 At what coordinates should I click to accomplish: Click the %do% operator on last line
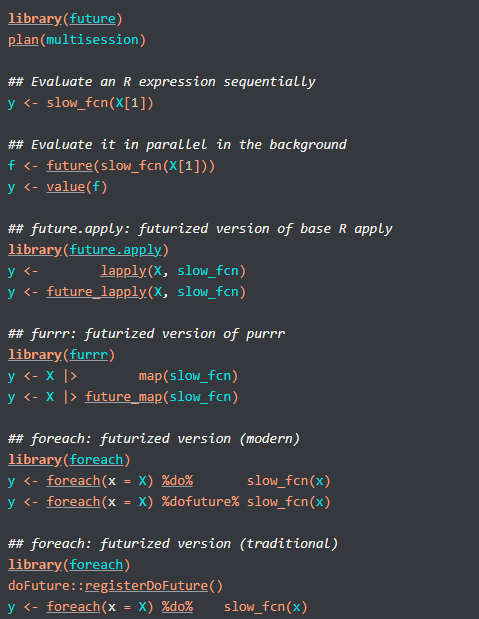[x=178, y=607]
